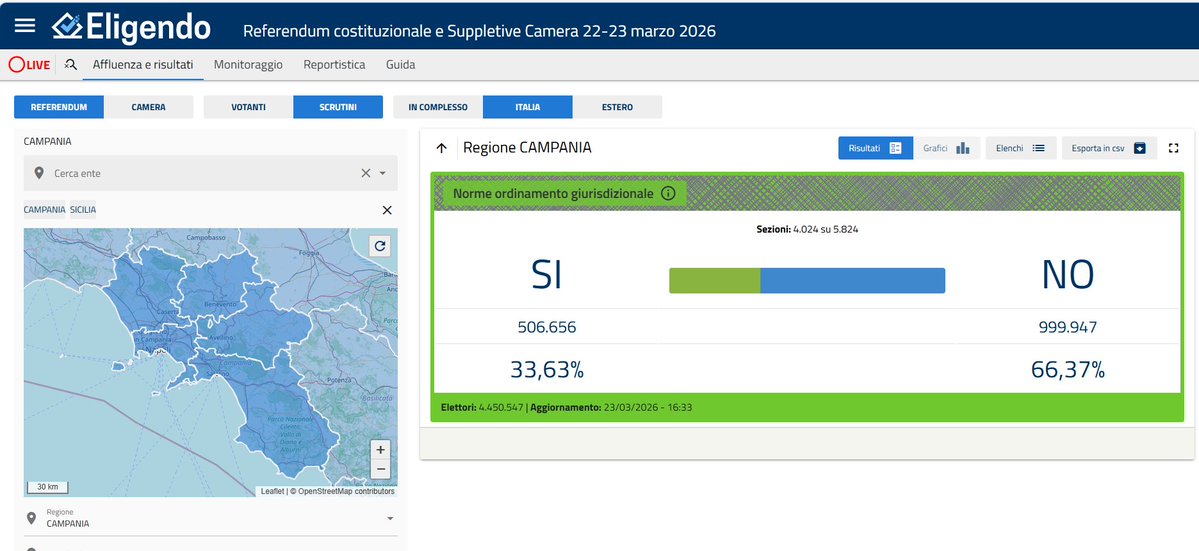1199x551 pixels.
Task: Click the SICILIA breadcrumb chip
Action: click(x=83, y=209)
